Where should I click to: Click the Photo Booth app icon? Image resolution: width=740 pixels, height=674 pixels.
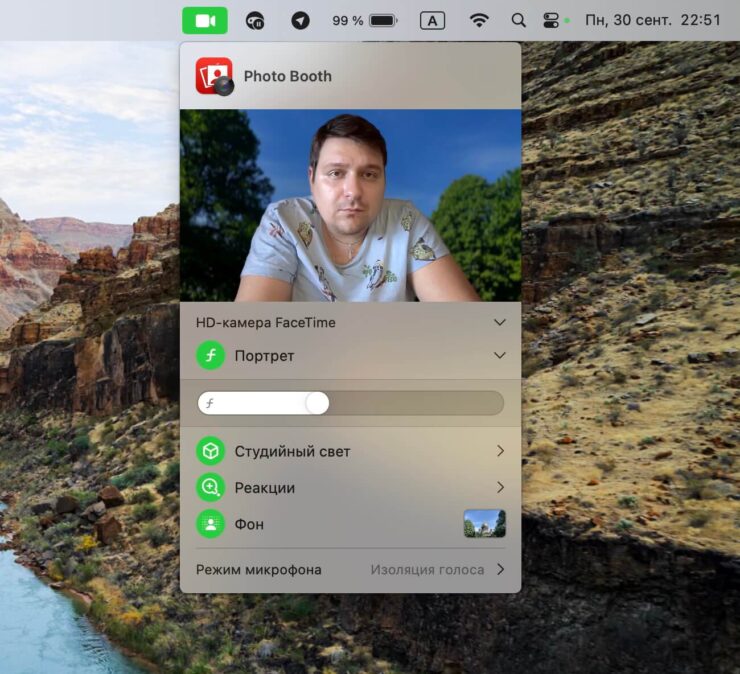tap(214, 76)
